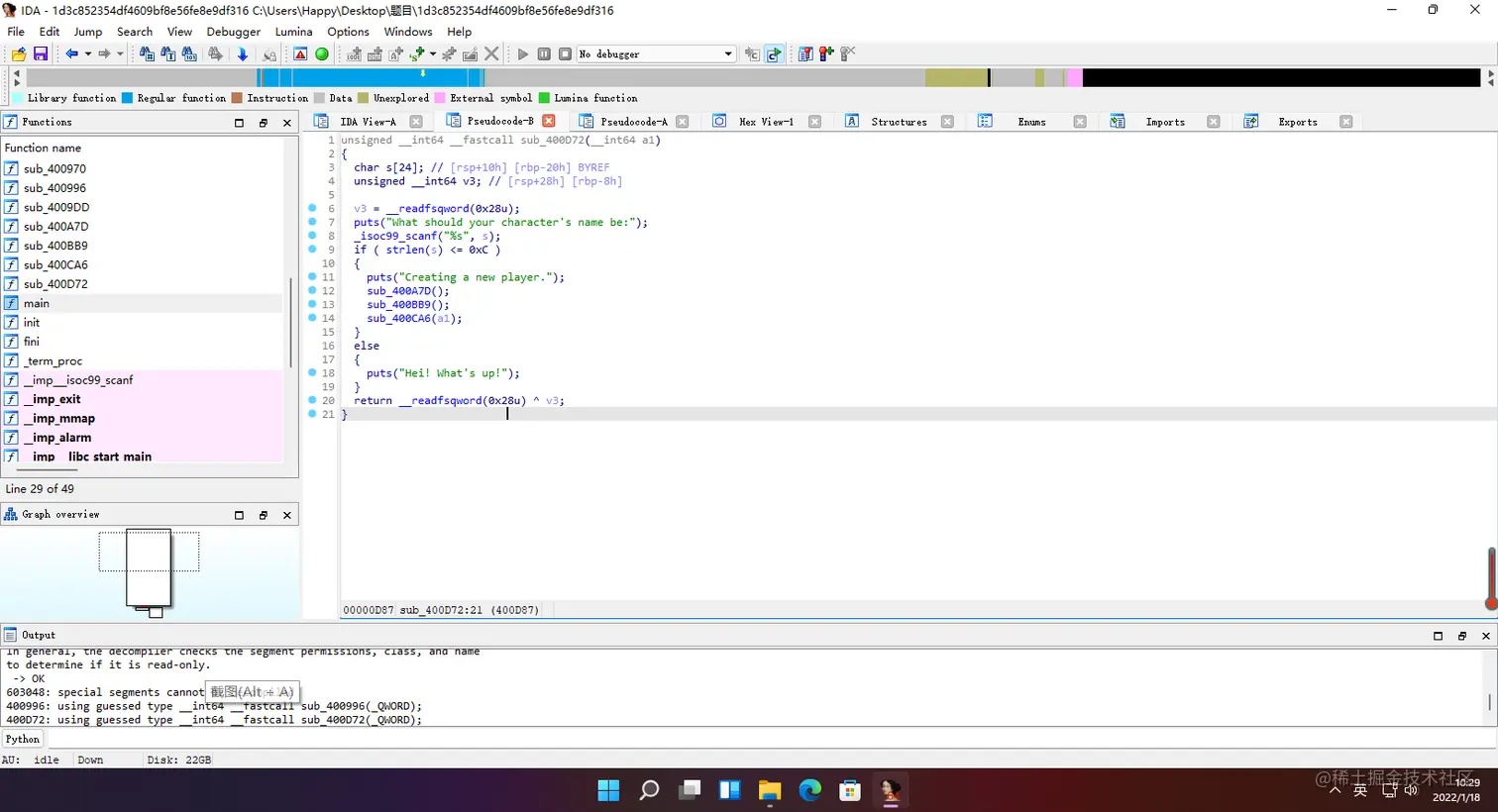Viewport: 1498px width, 812px height.
Task: Open the forward-history dropdown arrow
Action: click(x=120, y=54)
